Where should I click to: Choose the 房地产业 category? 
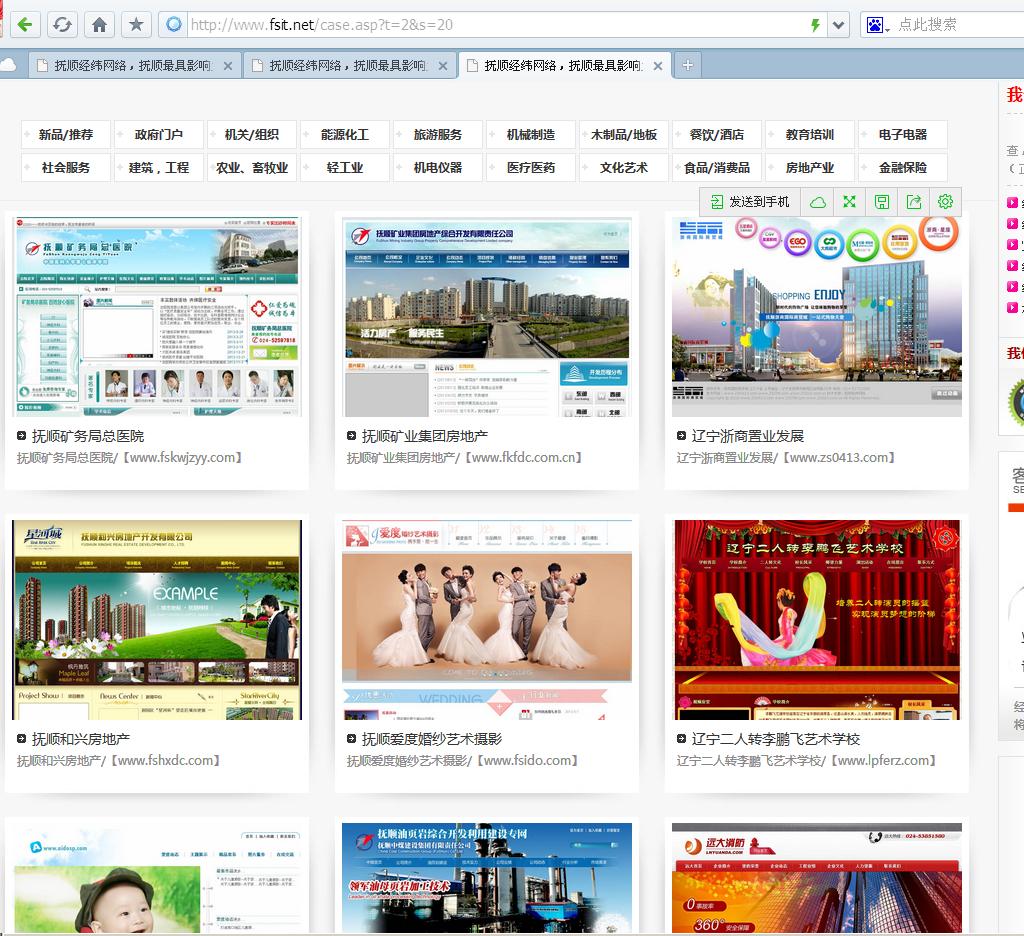pos(810,167)
